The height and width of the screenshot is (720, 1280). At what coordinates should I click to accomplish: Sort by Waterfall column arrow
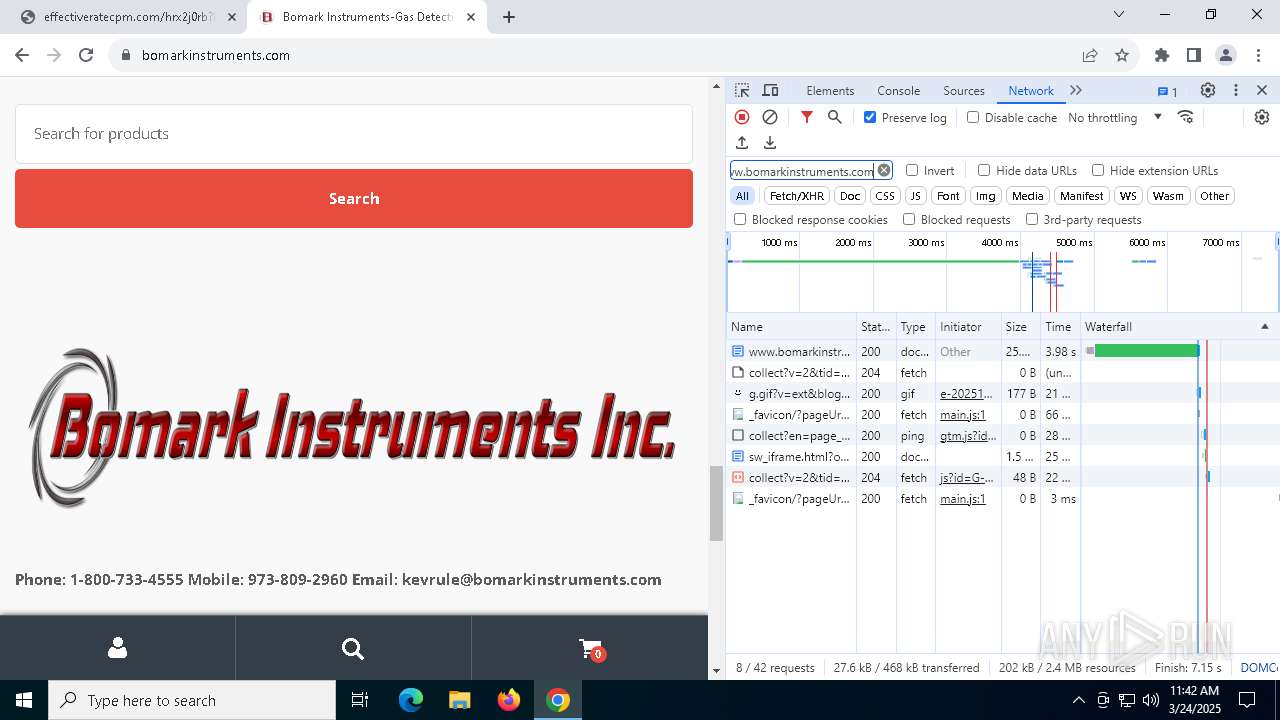pos(1264,326)
